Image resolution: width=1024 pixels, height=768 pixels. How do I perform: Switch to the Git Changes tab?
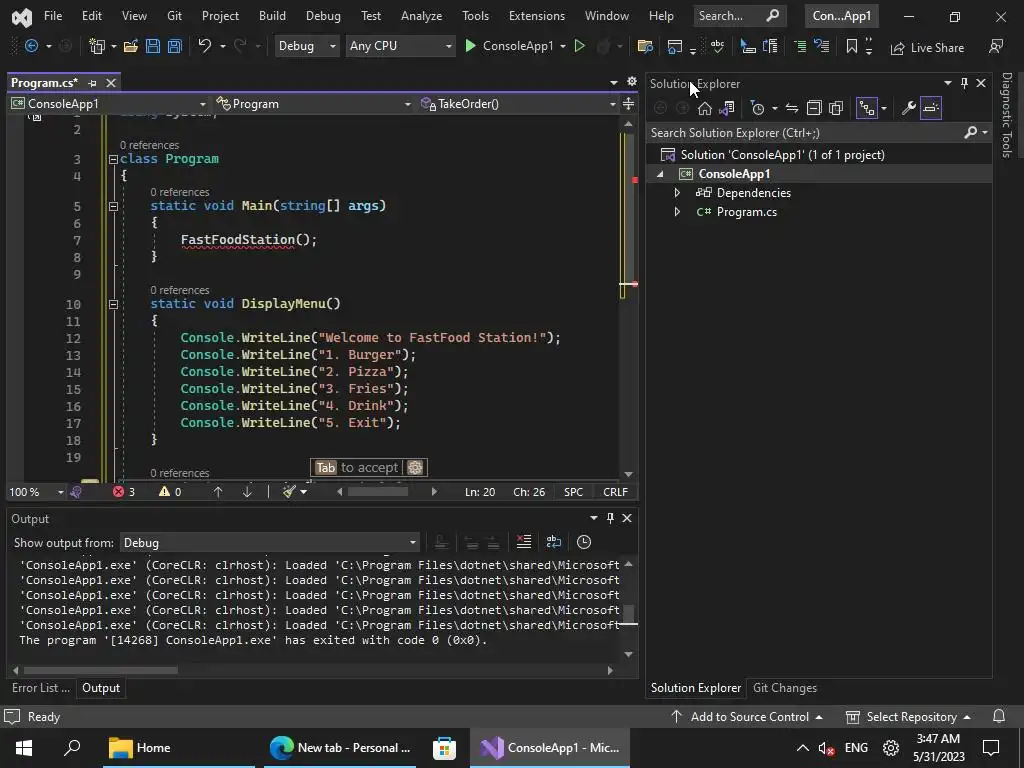coord(784,688)
